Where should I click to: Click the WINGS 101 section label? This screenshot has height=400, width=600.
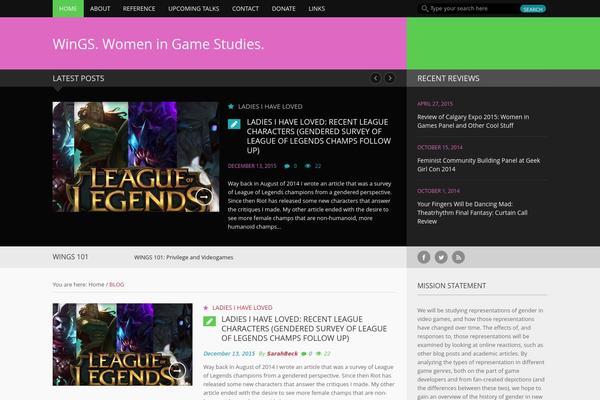click(70, 257)
